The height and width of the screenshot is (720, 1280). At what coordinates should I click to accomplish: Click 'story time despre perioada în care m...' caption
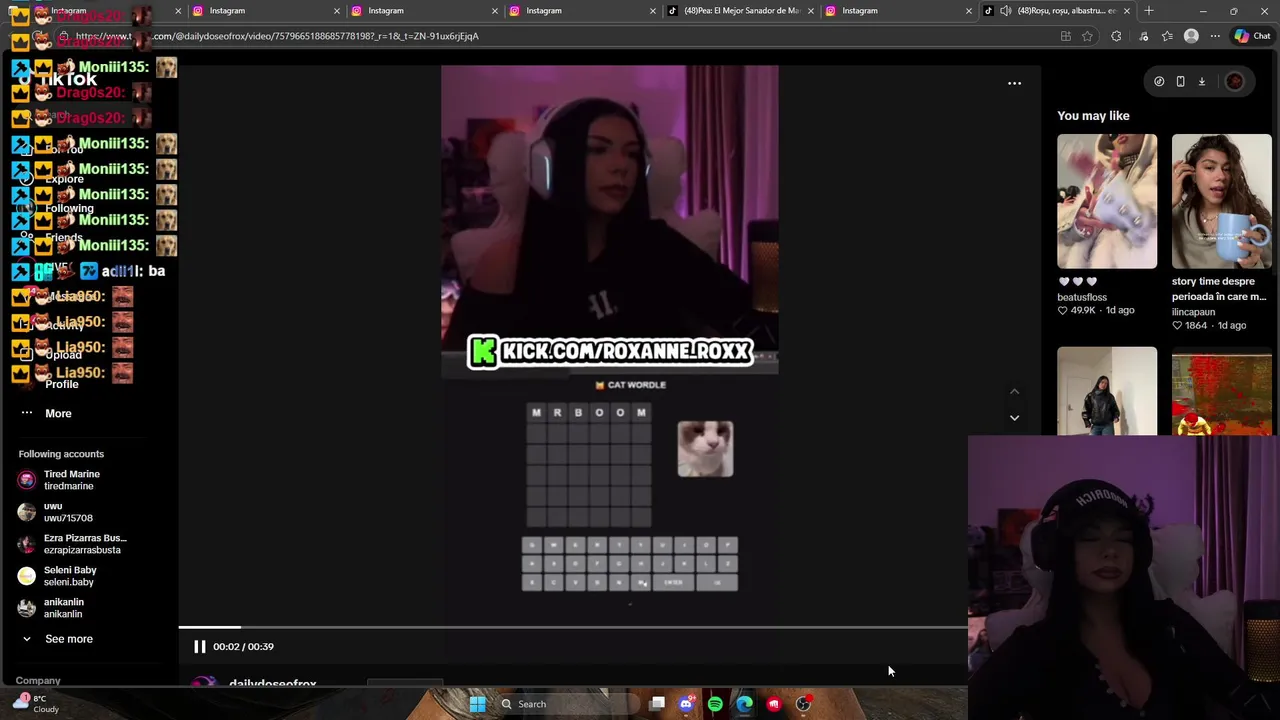tap(1219, 289)
